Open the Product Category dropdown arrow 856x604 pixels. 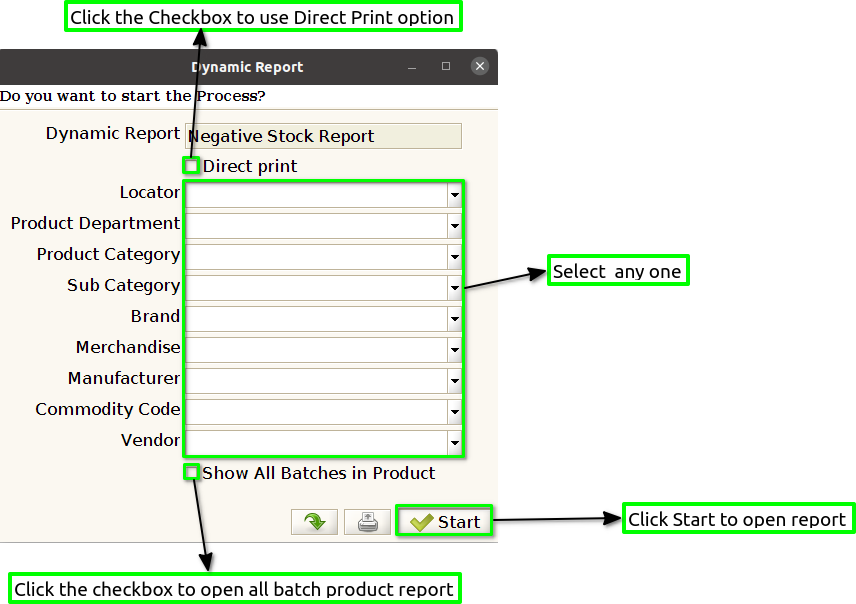pyautogui.click(x=454, y=257)
